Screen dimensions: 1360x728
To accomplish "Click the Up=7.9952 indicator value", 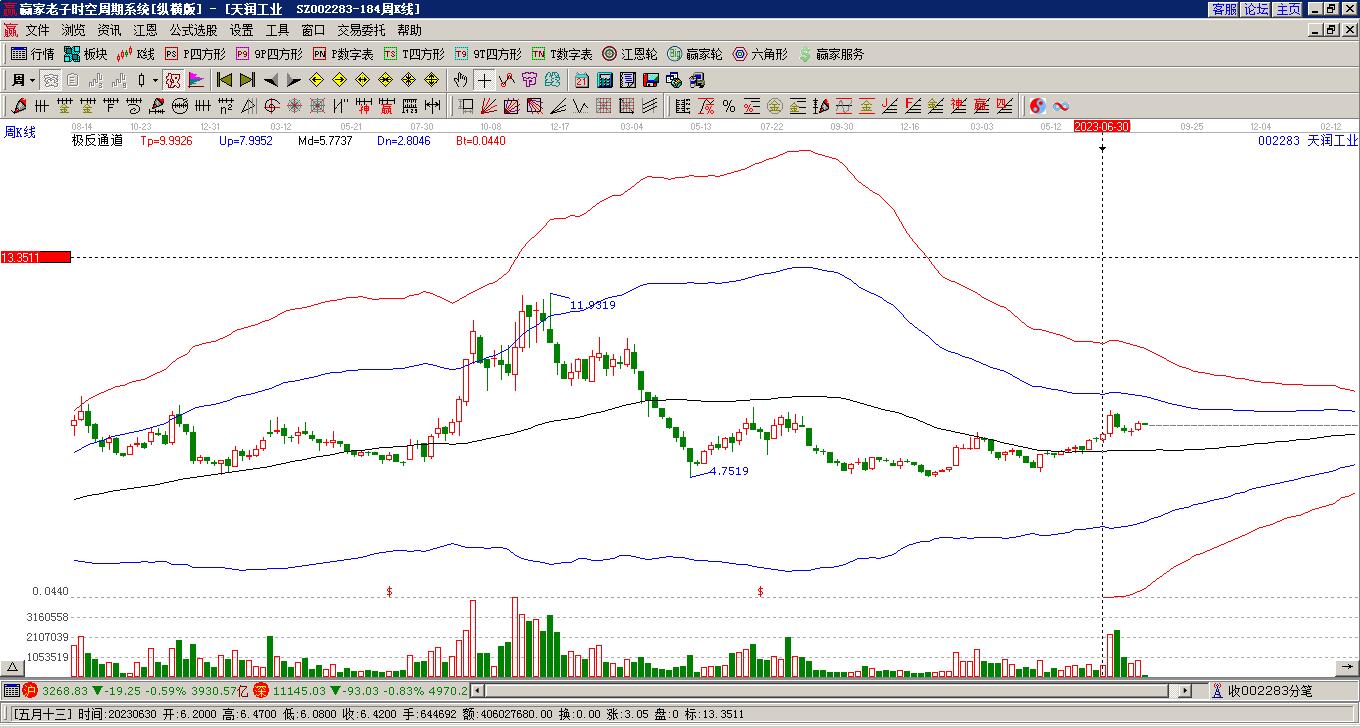I will tap(246, 141).
